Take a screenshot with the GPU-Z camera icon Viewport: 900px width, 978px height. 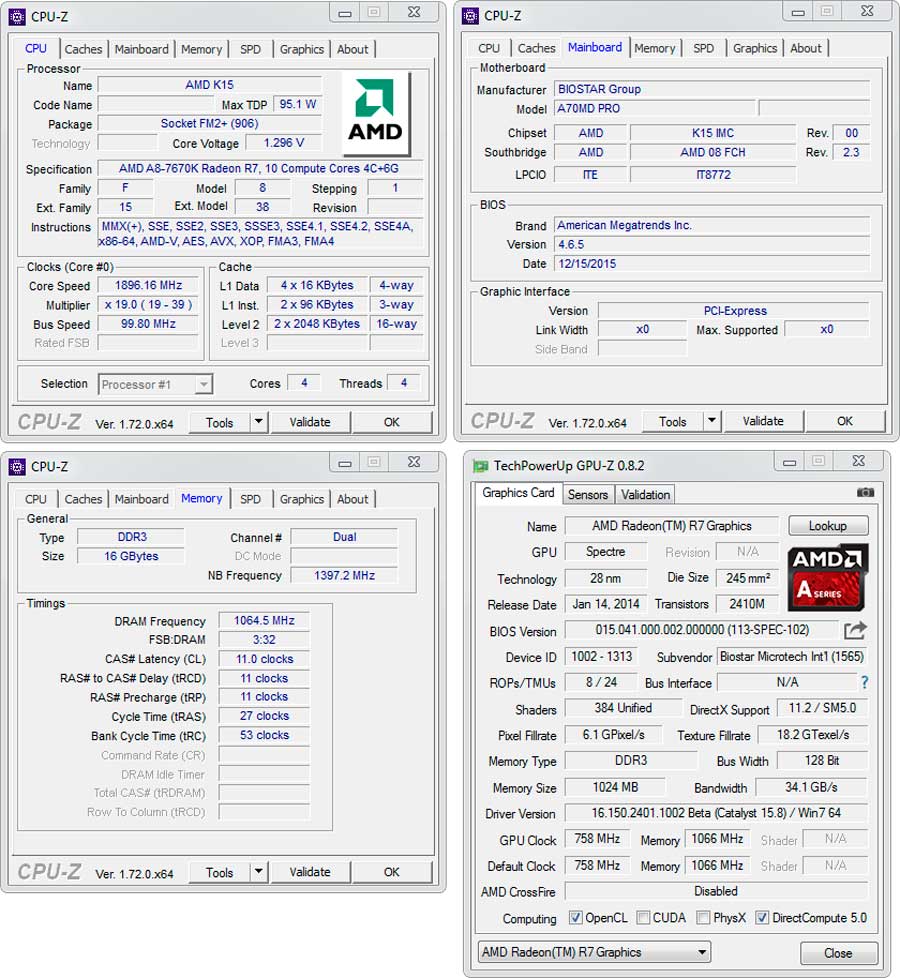coord(865,493)
